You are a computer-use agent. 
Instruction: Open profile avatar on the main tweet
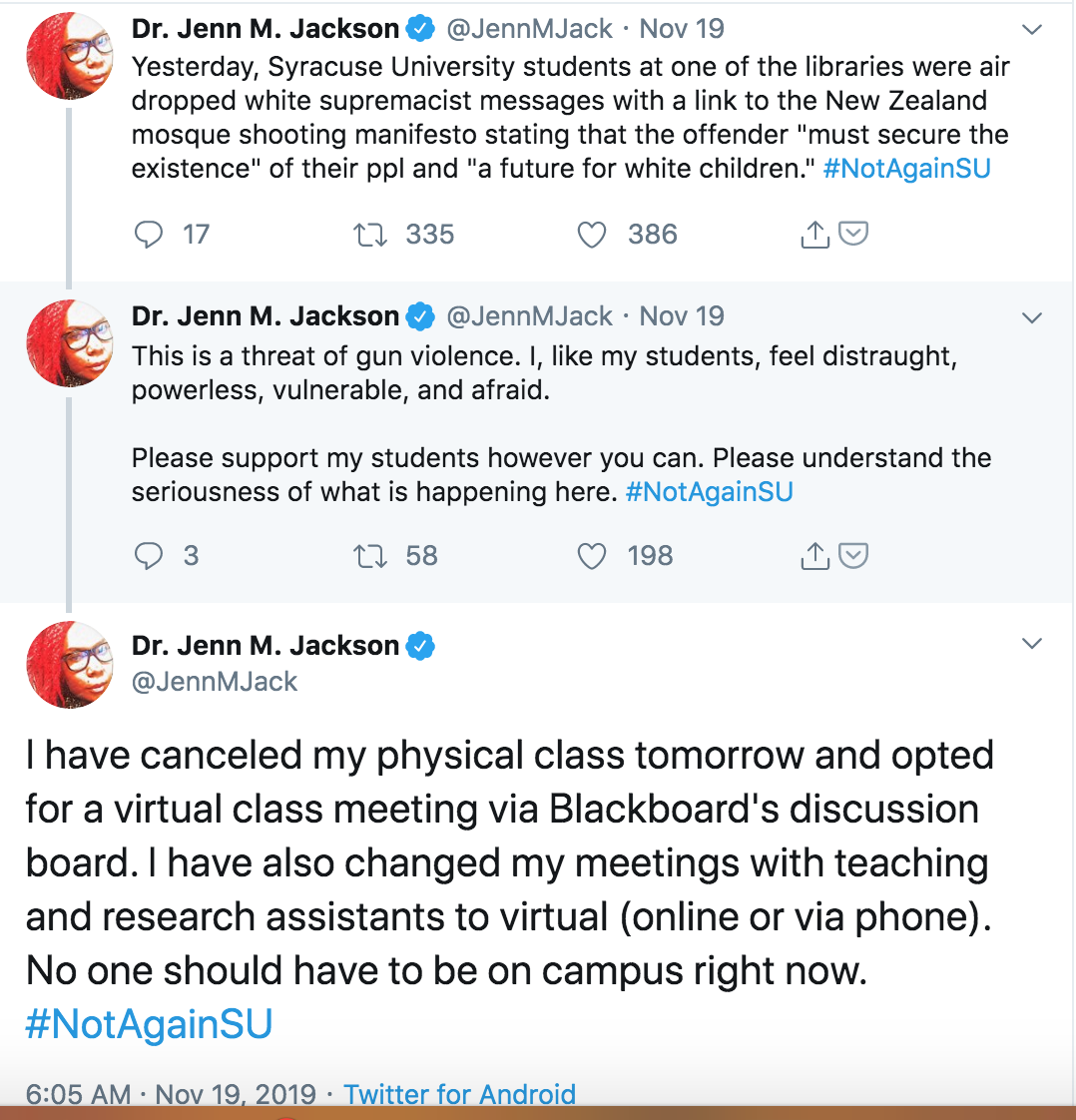[x=69, y=664]
